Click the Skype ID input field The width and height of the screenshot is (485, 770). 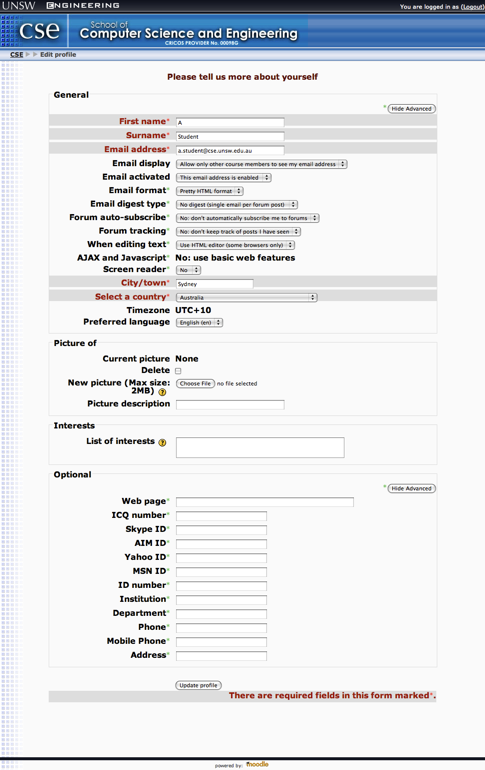click(221, 530)
